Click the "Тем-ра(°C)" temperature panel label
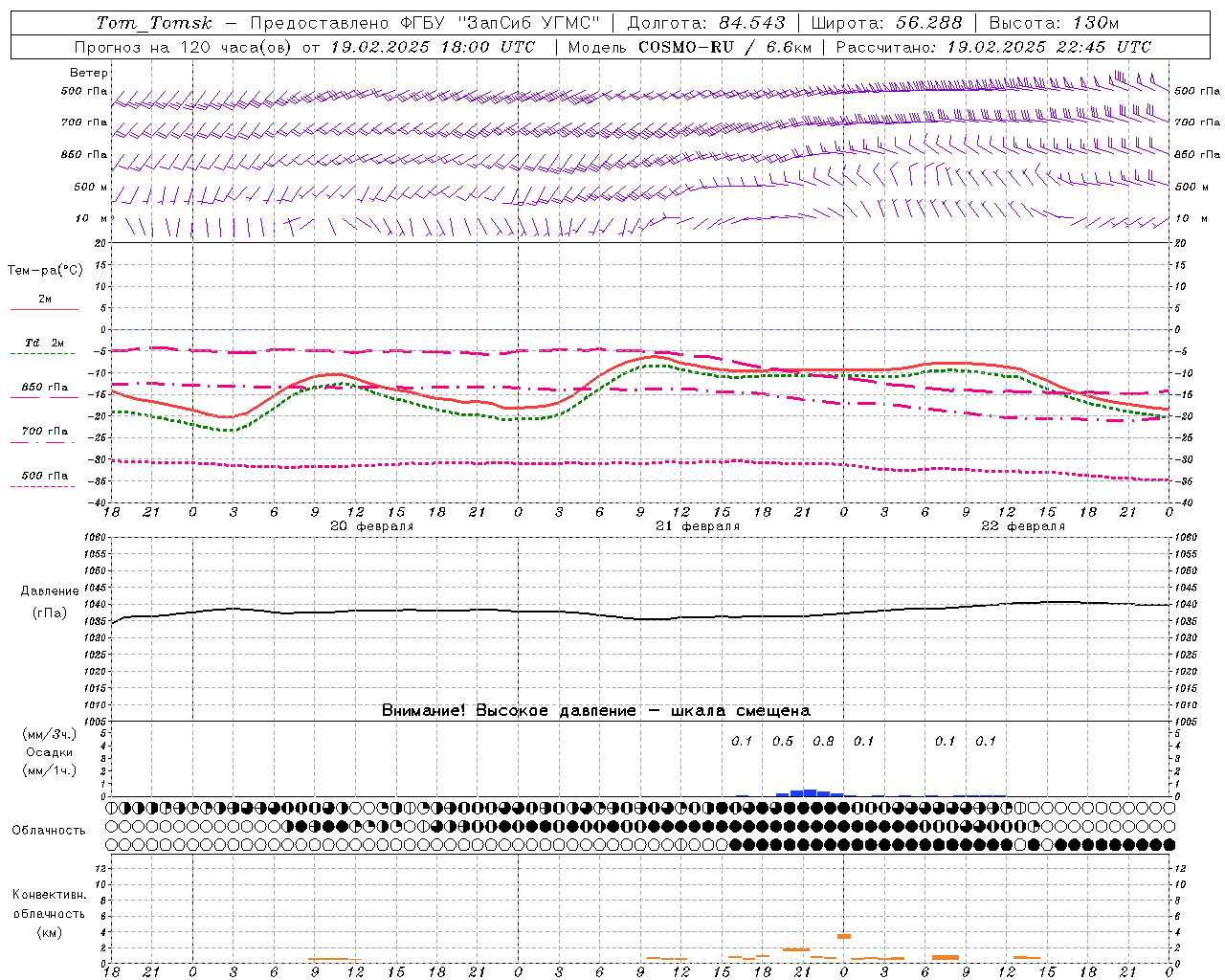Viewport: 1225px width, 980px height. (x=45, y=271)
